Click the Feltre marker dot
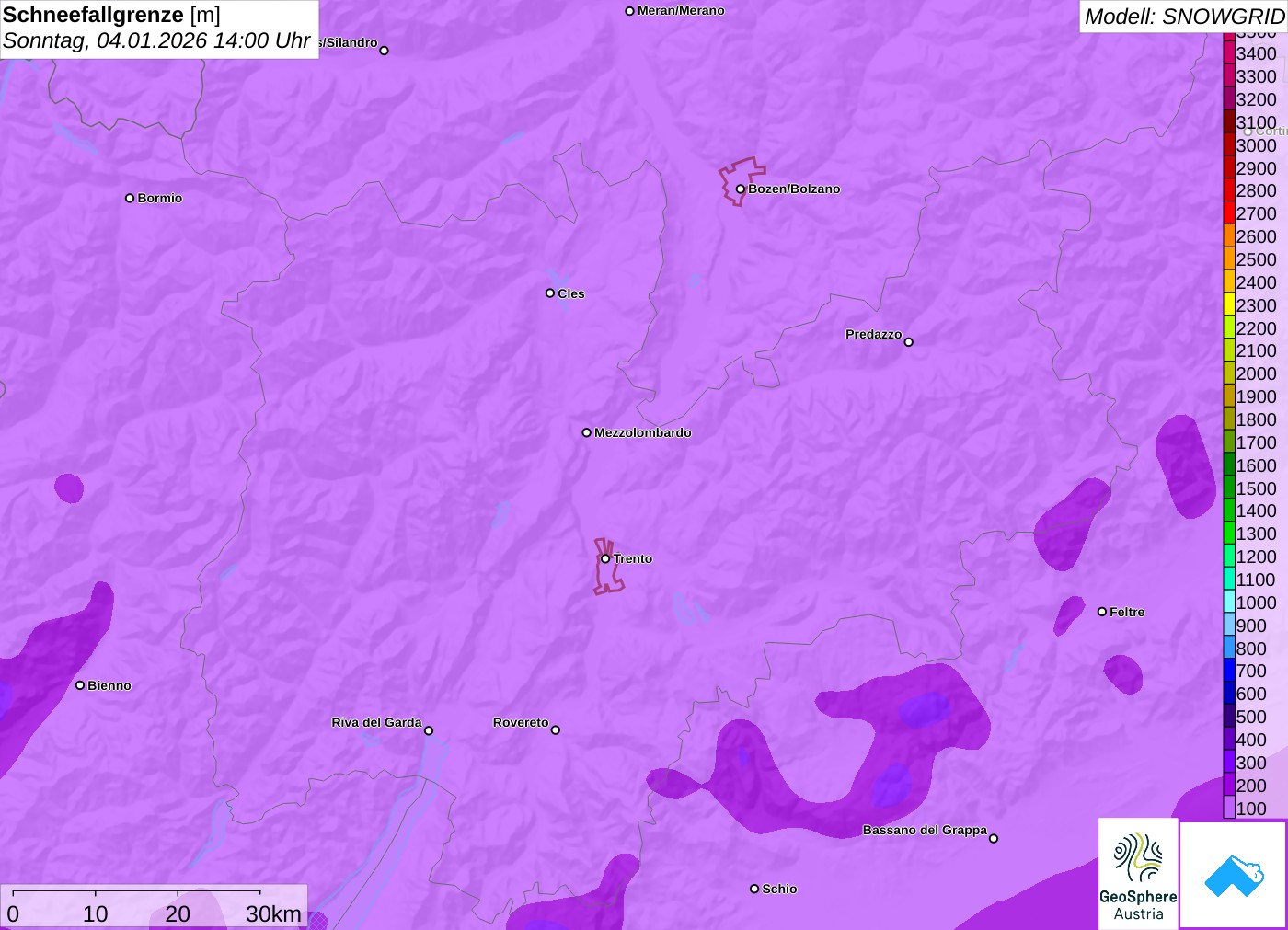The height and width of the screenshot is (930, 1288). pyautogui.click(x=1102, y=612)
